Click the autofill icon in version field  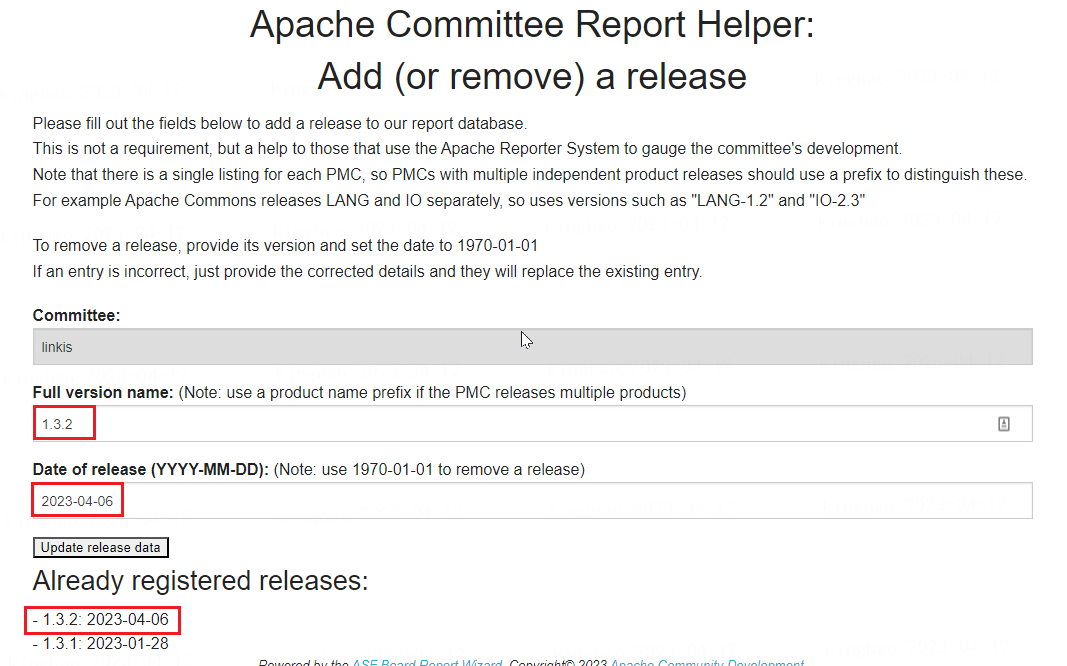[x=1004, y=424]
